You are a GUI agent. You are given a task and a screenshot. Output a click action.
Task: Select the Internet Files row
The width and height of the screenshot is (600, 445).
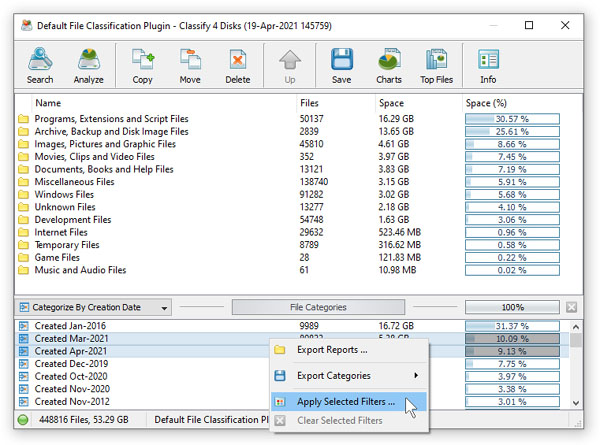(298, 232)
